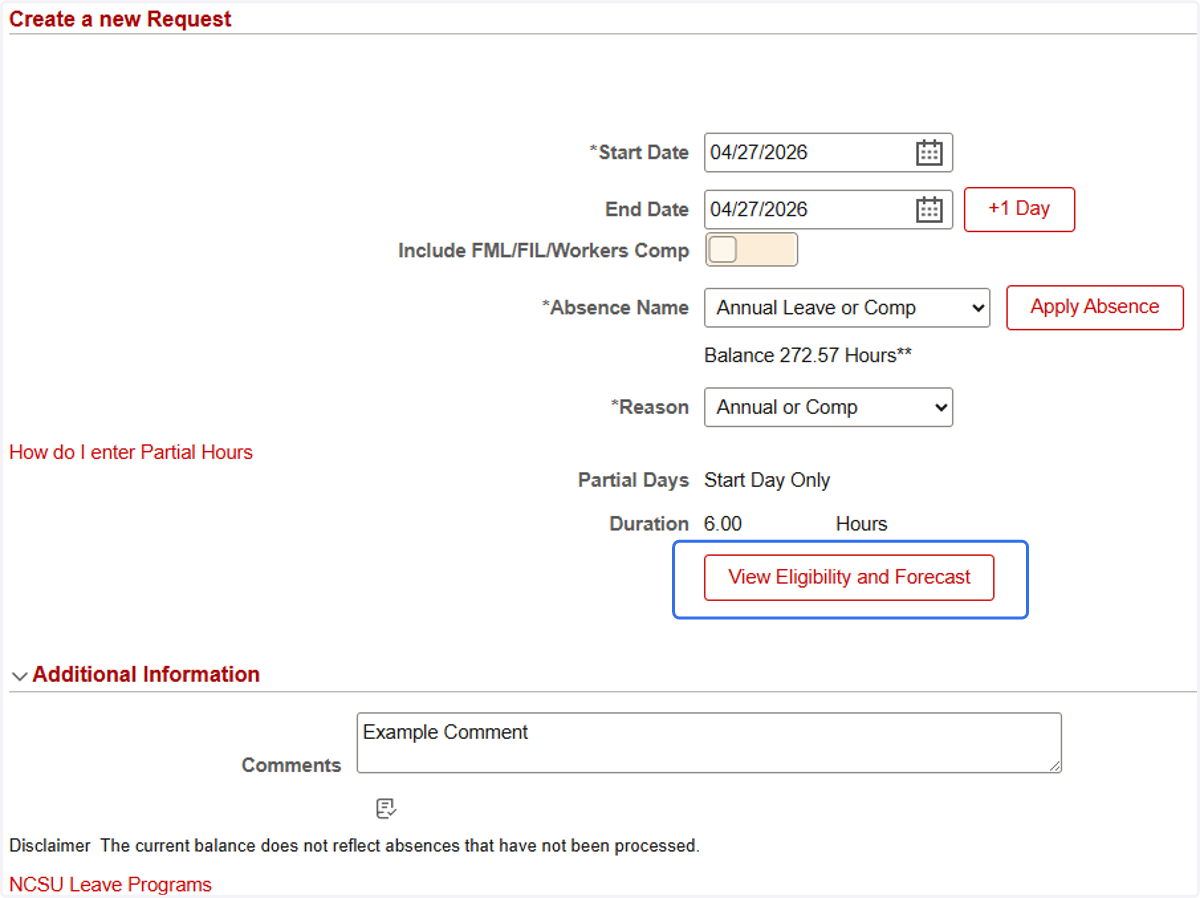Click the End Date input field
The height and width of the screenshot is (898, 1200).
coord(828,210)
